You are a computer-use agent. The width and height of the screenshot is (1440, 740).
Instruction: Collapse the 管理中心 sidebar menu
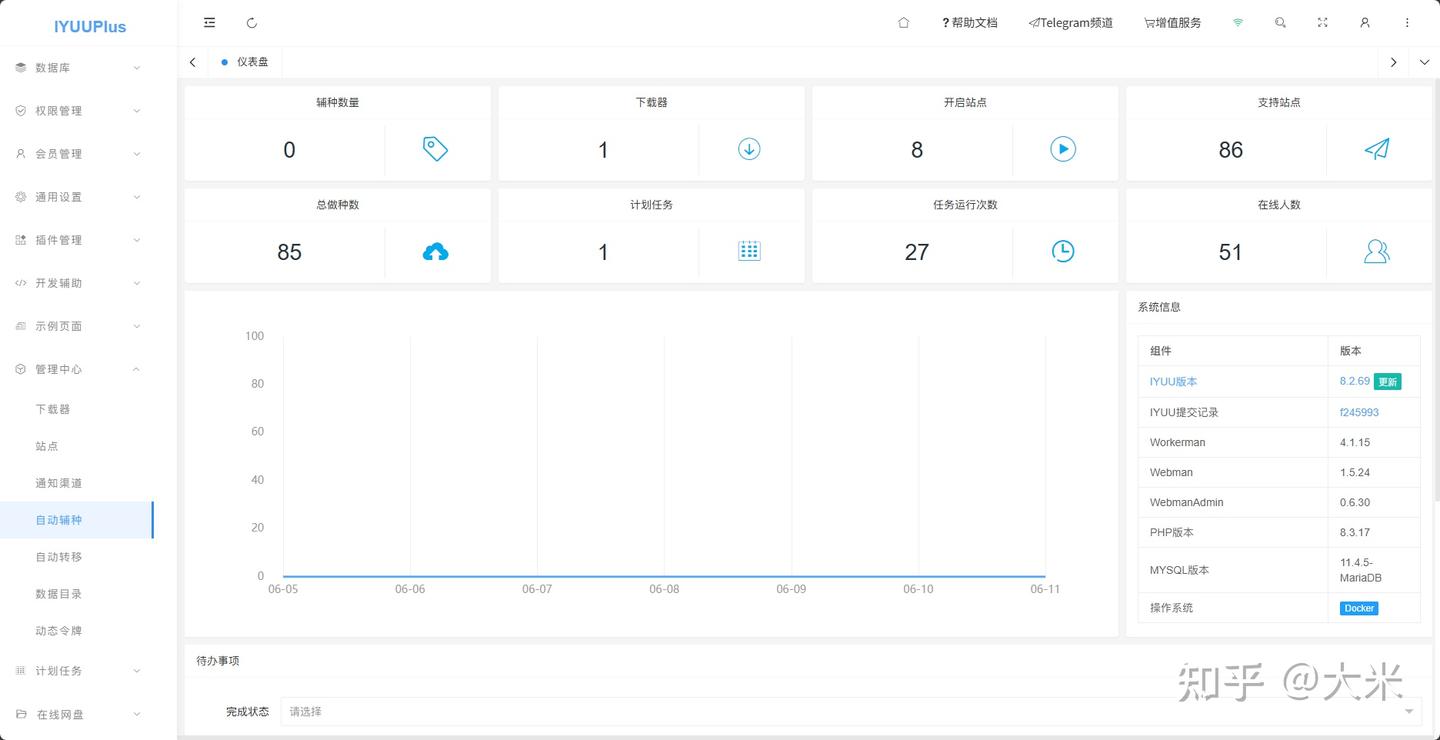click(x=77, y=369)
